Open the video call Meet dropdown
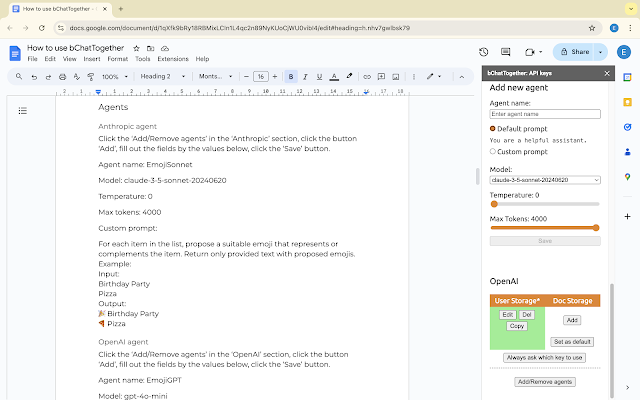Screen dimensions: 640x400 [x=533, y=52]
